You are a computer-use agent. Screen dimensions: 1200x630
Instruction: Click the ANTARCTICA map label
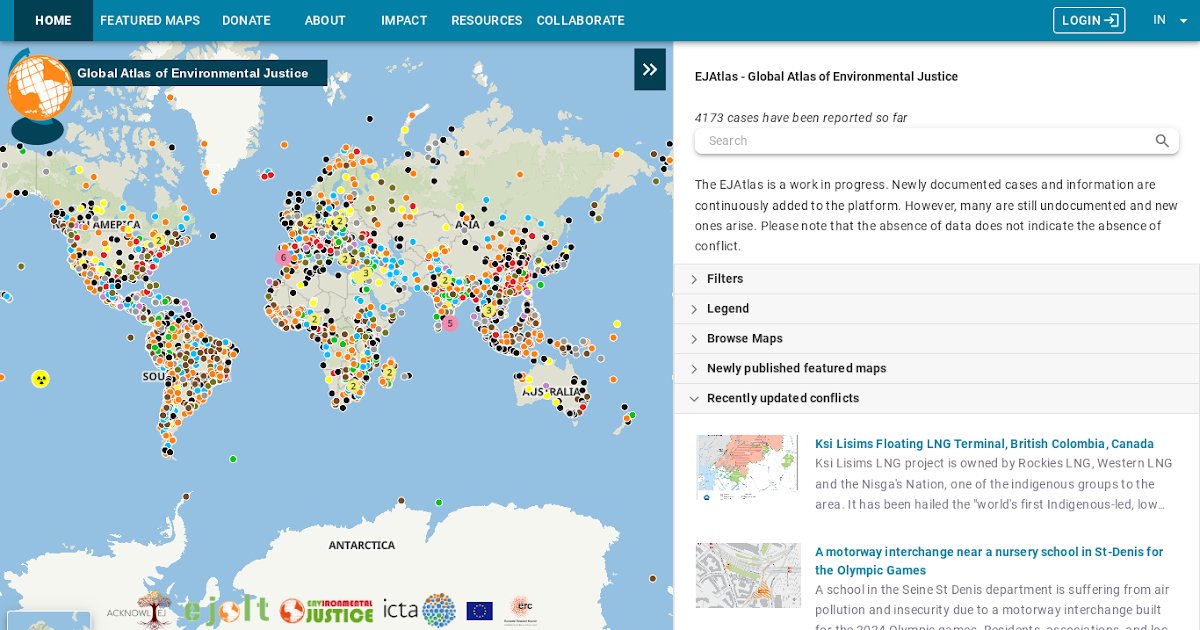click(362, 545)
